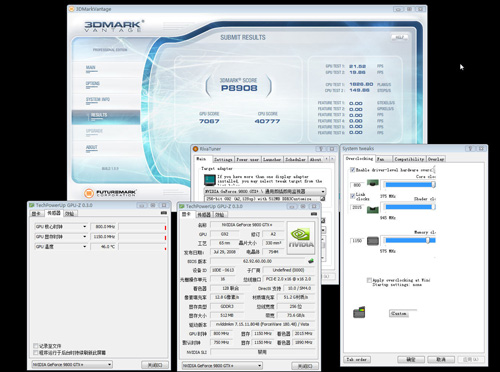Click the monitor icon under Target adapter
This screenshot has height=372, width=500.
(210, 180)
